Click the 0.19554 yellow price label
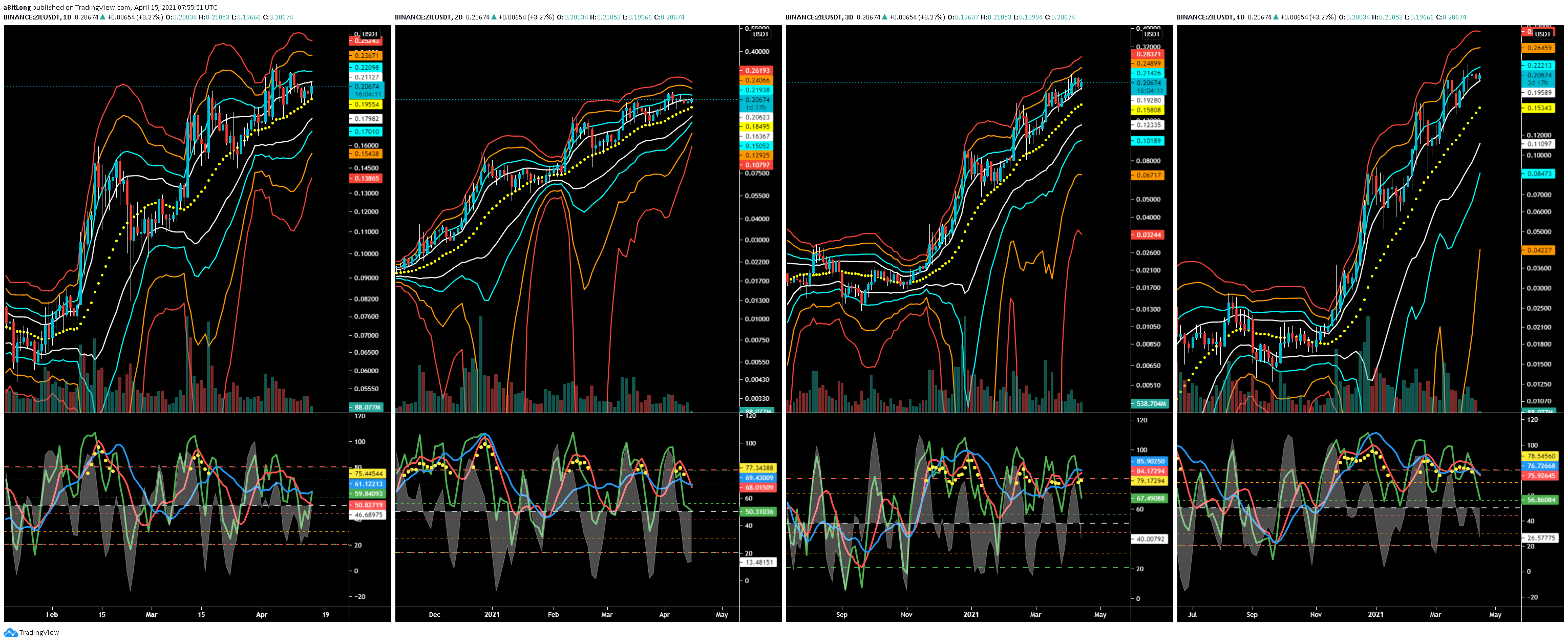The width and height of the screenshot is (1568, 643). coord(367,104)
